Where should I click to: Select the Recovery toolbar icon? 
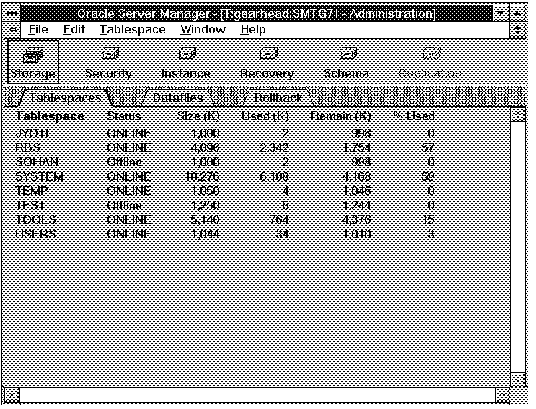pos(268,63)
